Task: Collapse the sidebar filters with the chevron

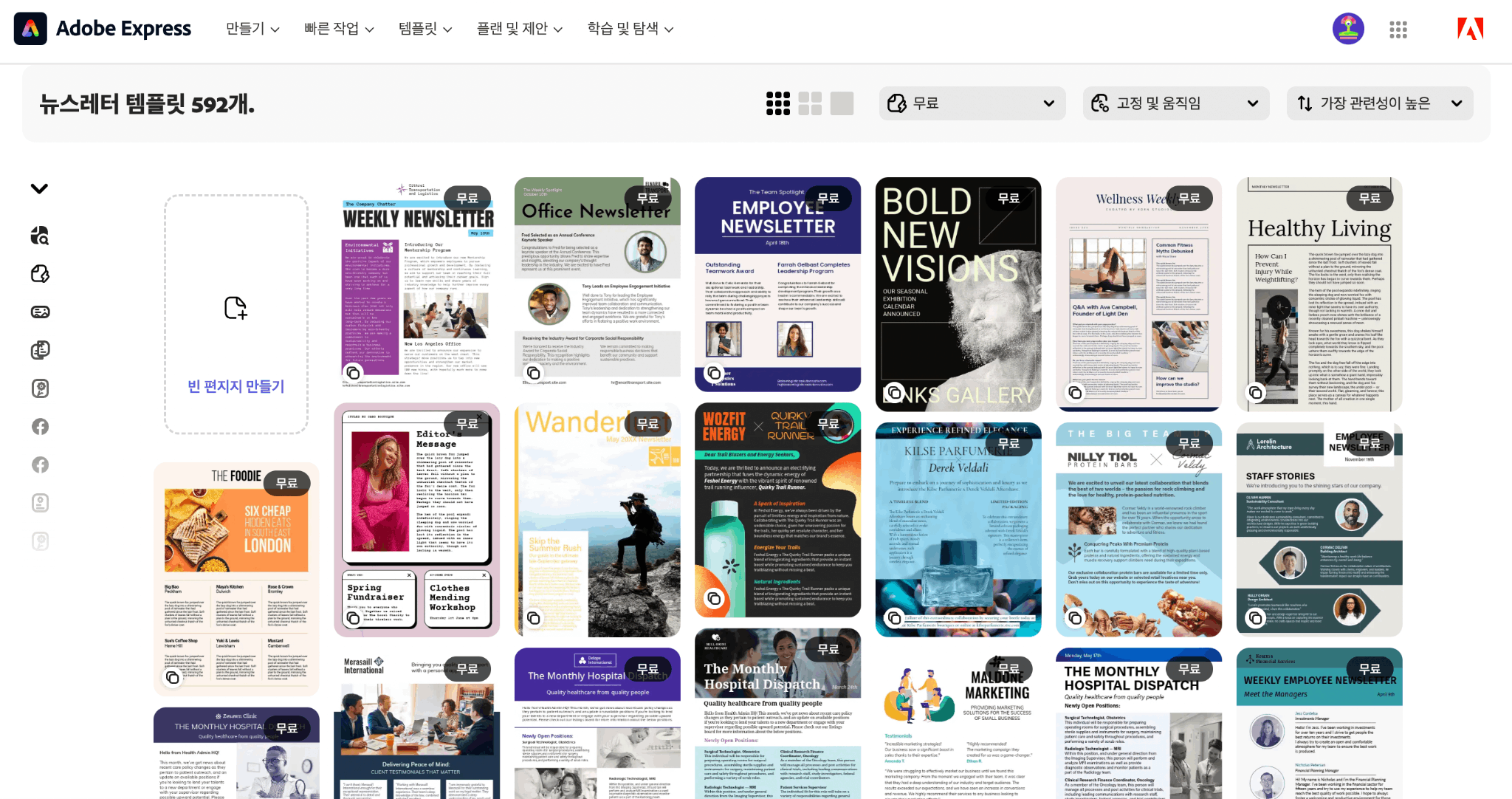Action: [40, 188]
